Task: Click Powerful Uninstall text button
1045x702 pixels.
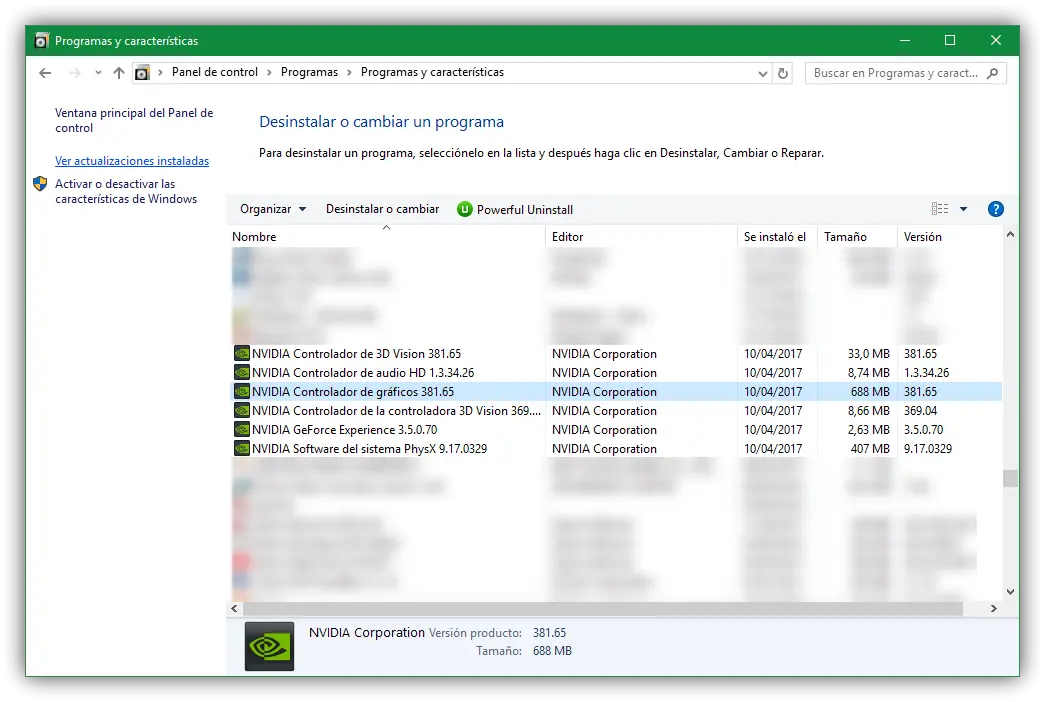Action: (x=524, y=210)
